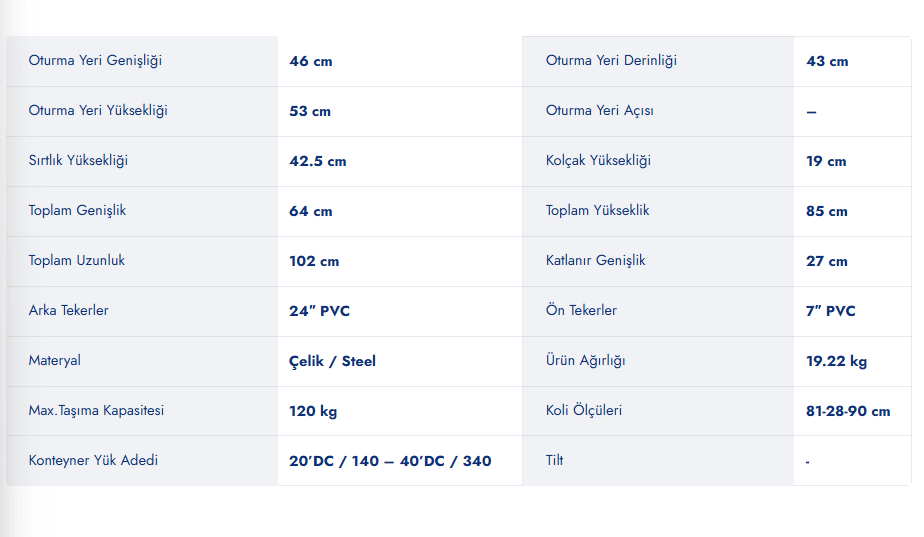Click the Toplam Yükseklik label
924x537 pixels.
click(x=597, y=210)
